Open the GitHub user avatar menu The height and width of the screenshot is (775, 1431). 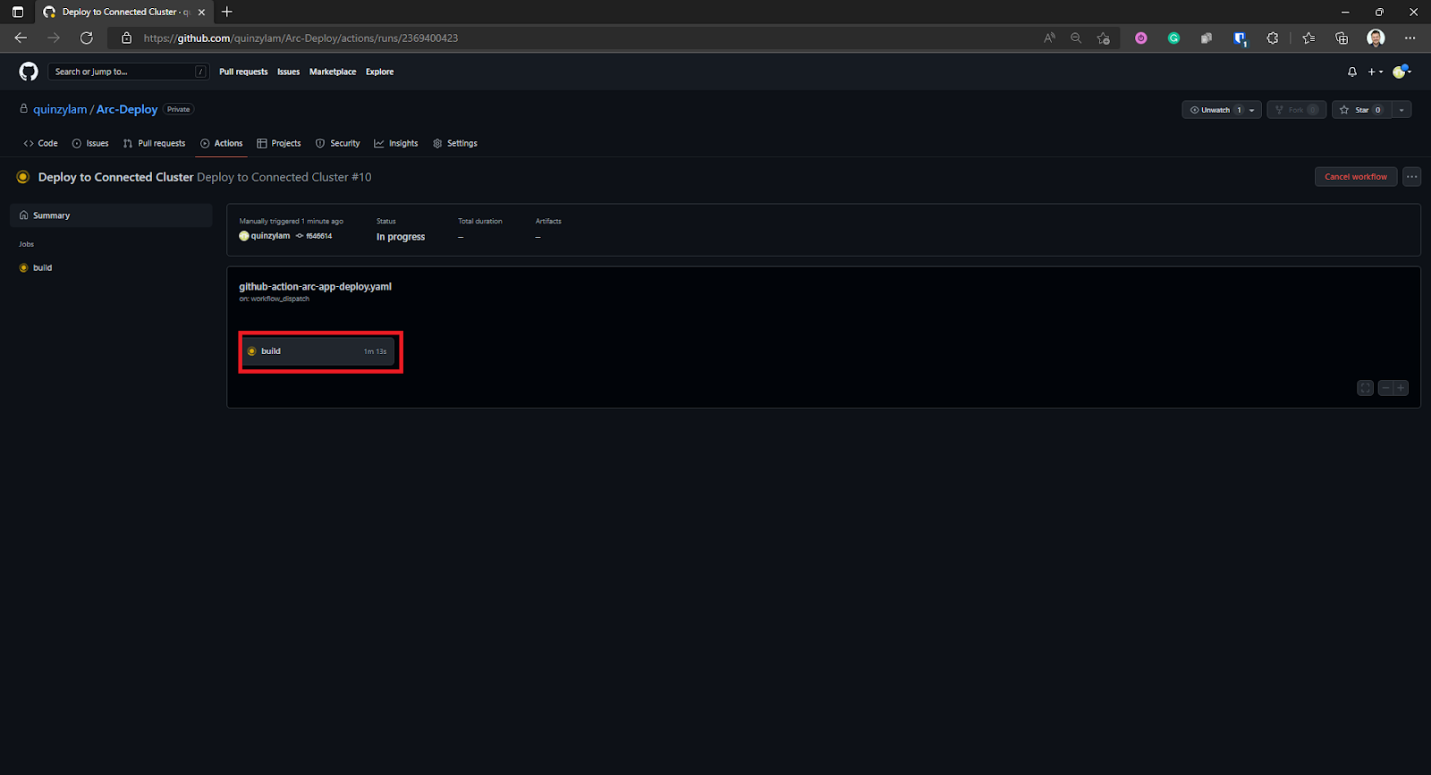1401,72
